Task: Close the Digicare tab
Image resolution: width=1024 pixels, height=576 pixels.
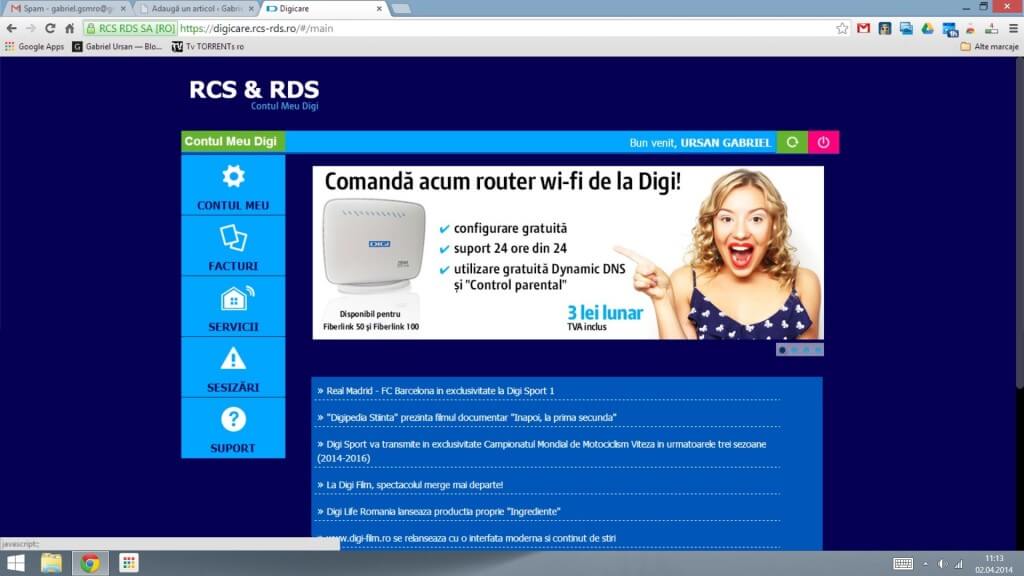Action: (379, 8)
